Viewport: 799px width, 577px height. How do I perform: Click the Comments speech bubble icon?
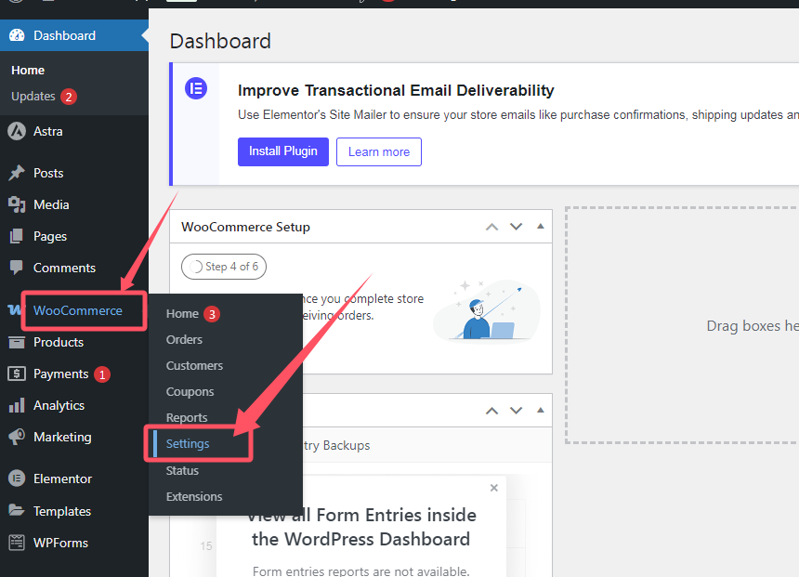[17, 268]
